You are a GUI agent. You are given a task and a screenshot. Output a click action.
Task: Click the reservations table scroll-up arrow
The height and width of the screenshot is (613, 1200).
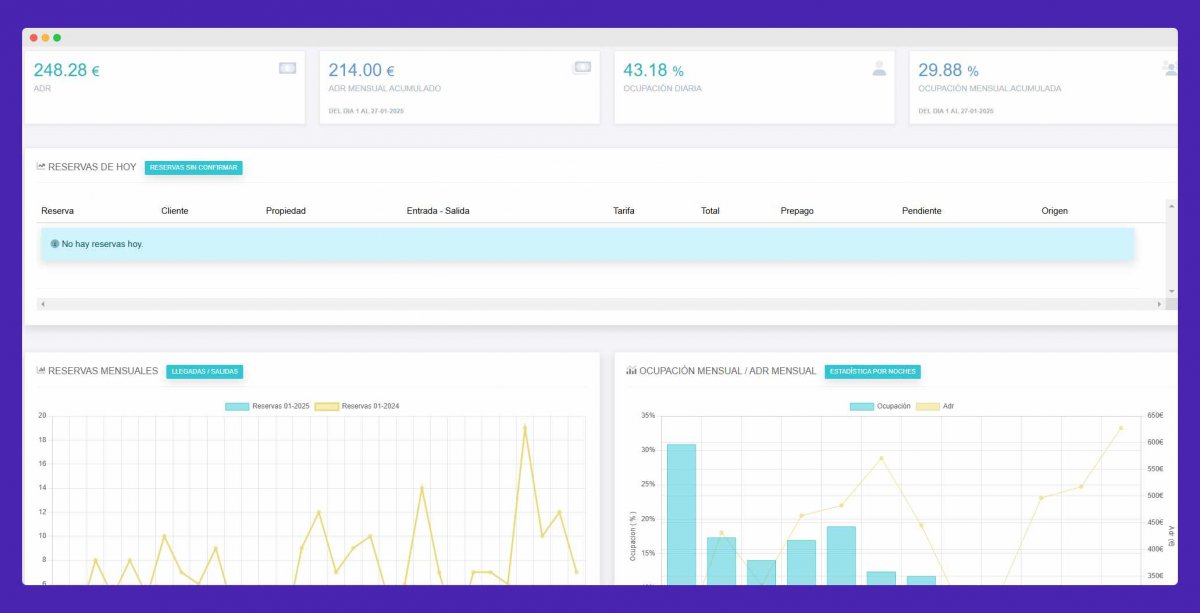click(1171, 205)
